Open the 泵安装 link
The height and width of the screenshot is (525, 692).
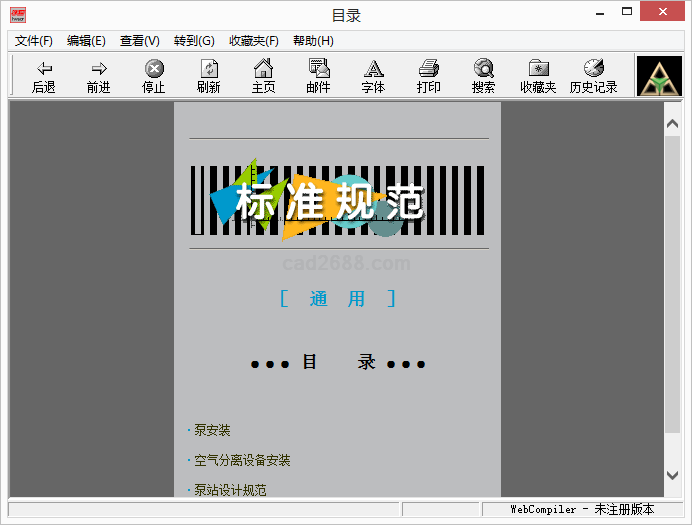(212, 431)
